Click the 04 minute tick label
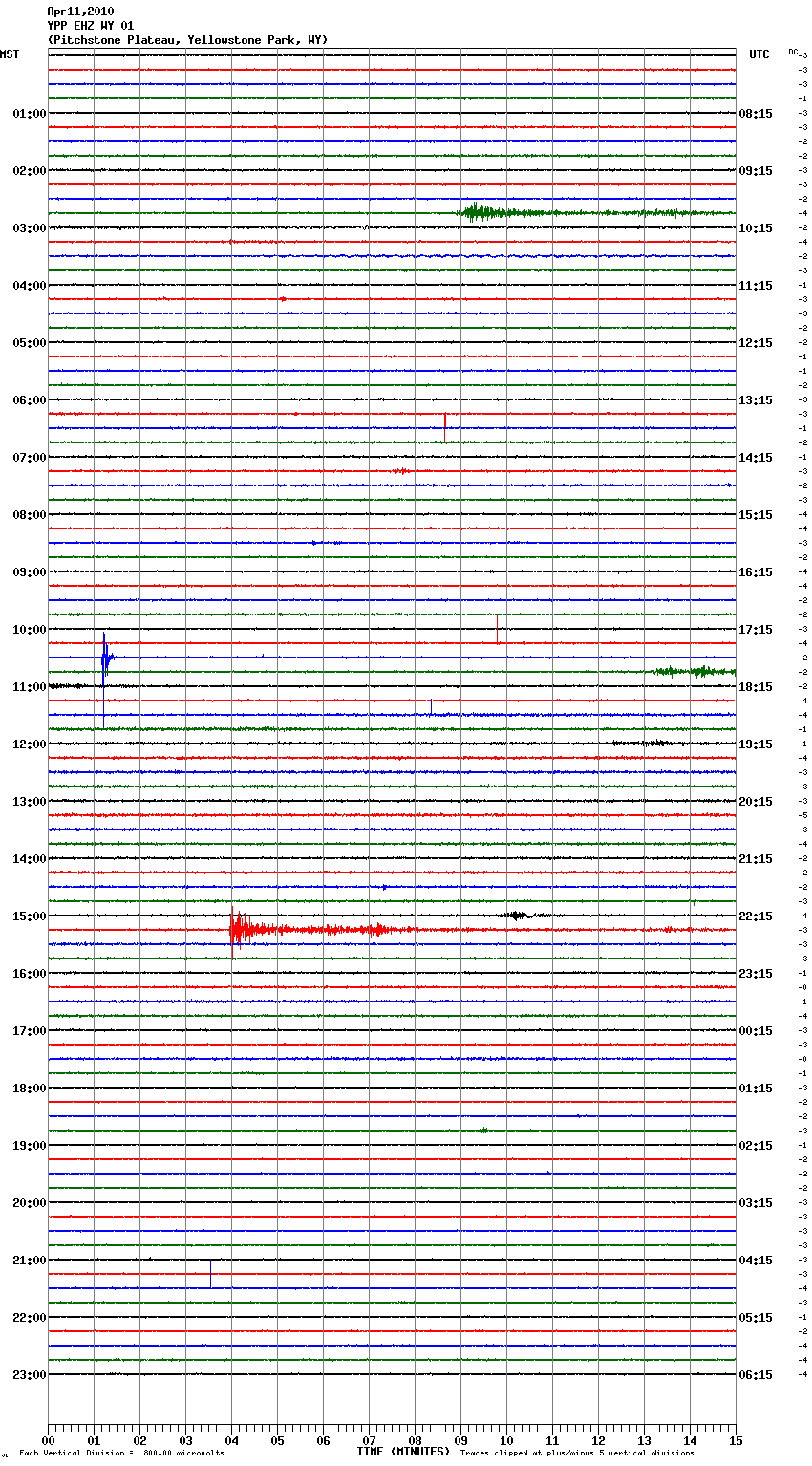 (231, 1440)
